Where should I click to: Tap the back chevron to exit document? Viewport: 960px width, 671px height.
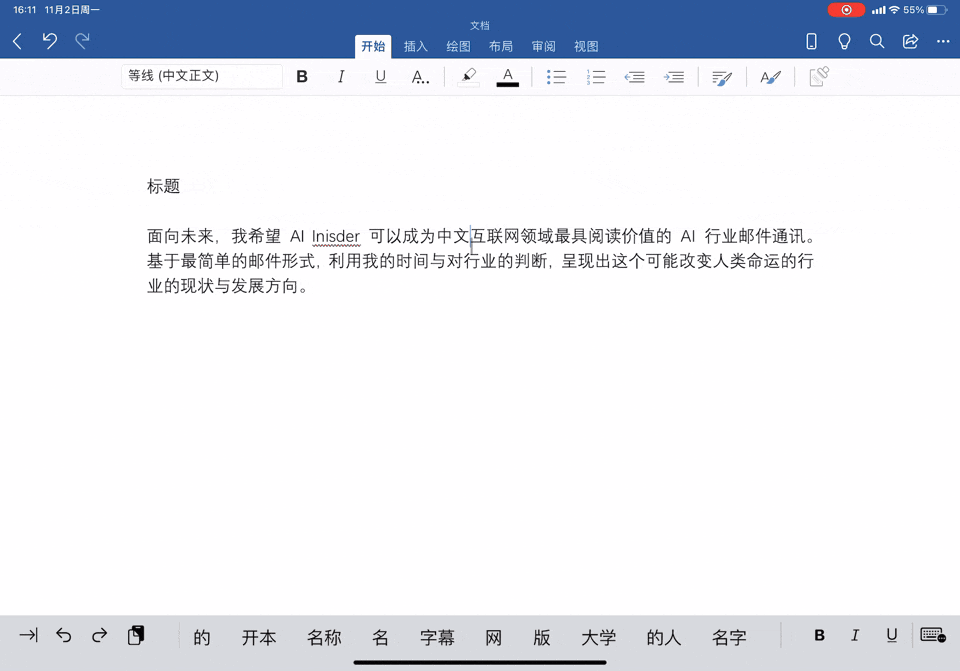point(17,42)
